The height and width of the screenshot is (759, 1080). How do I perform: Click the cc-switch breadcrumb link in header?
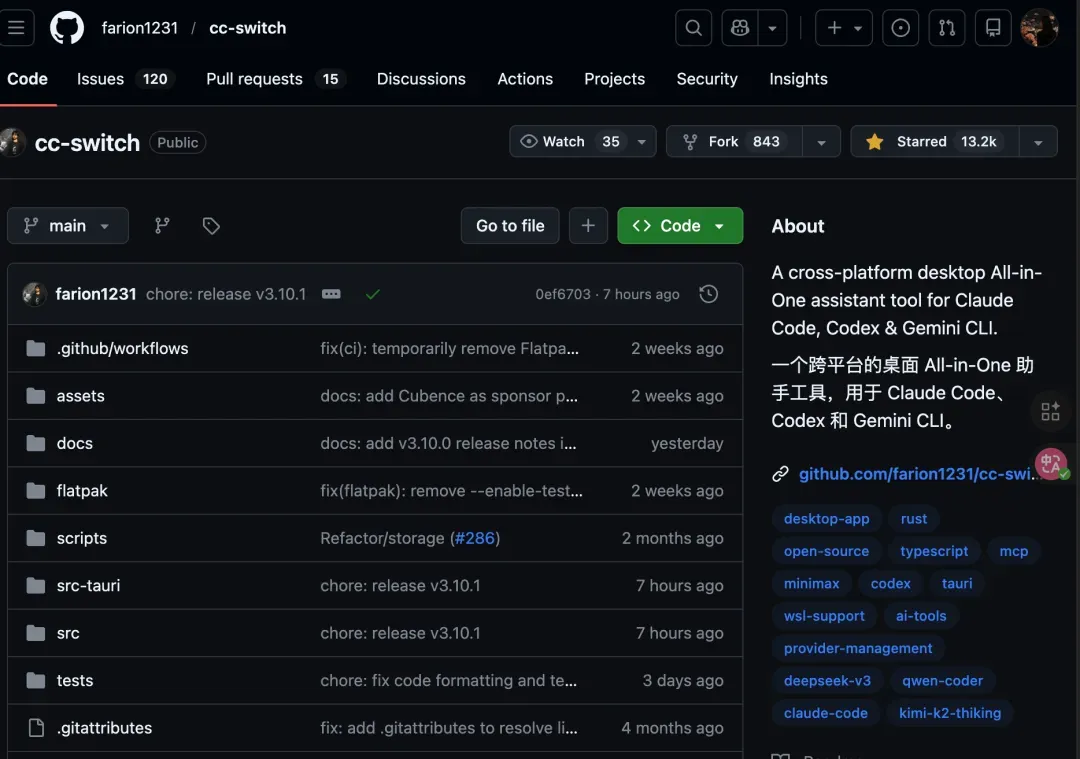pyautogui.click(x=247, y=28)
